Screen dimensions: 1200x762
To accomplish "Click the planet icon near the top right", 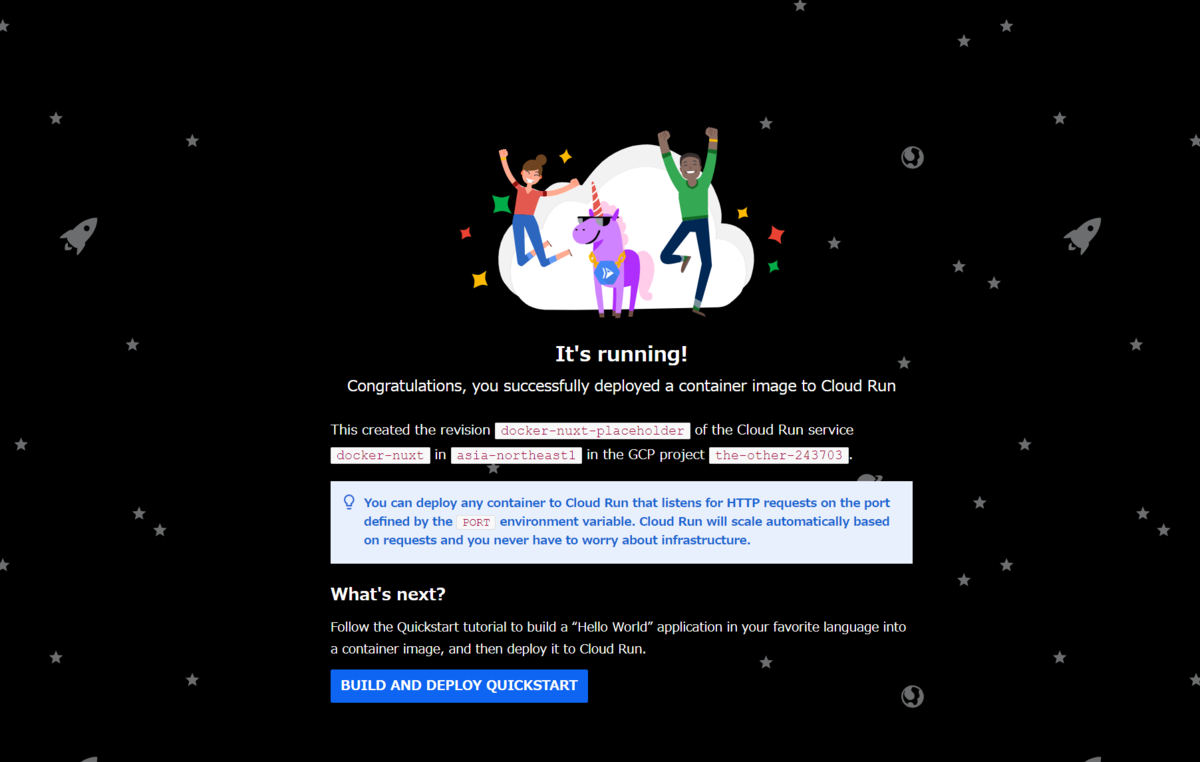I will 911,157.
